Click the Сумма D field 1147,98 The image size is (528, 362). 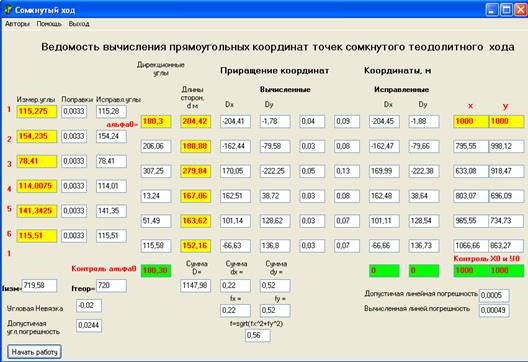click(195, 286)
